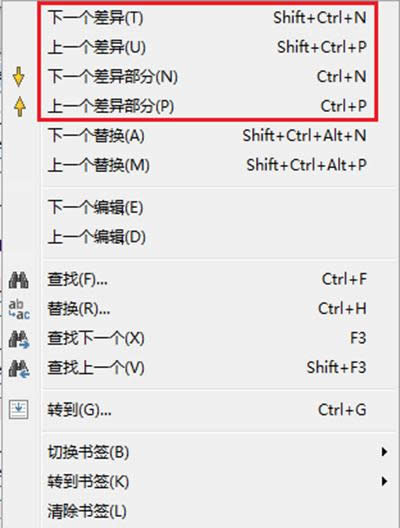Click the yellow up arrow icon
Image resolution: width=400 pixels, height=528 pixels.
point(20,106)
